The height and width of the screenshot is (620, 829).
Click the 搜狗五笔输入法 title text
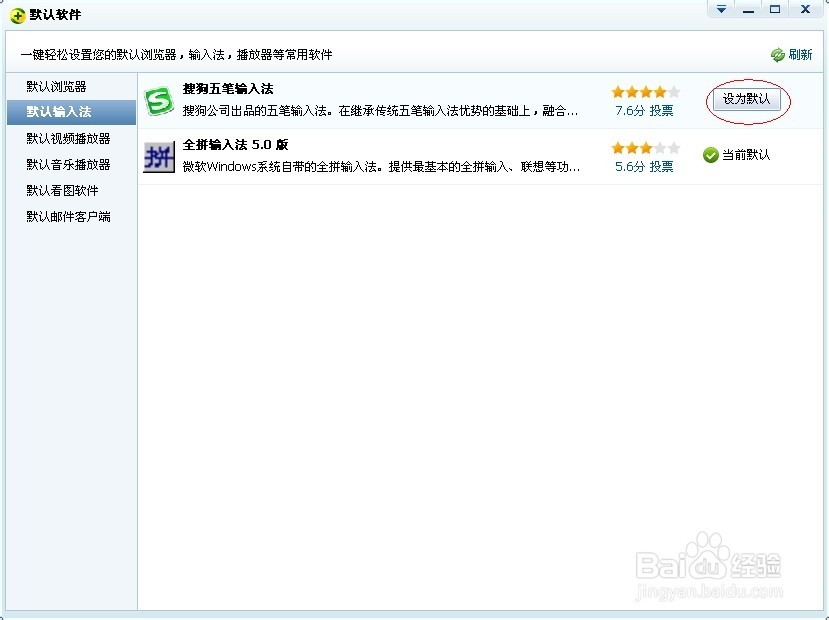point(228,89)
